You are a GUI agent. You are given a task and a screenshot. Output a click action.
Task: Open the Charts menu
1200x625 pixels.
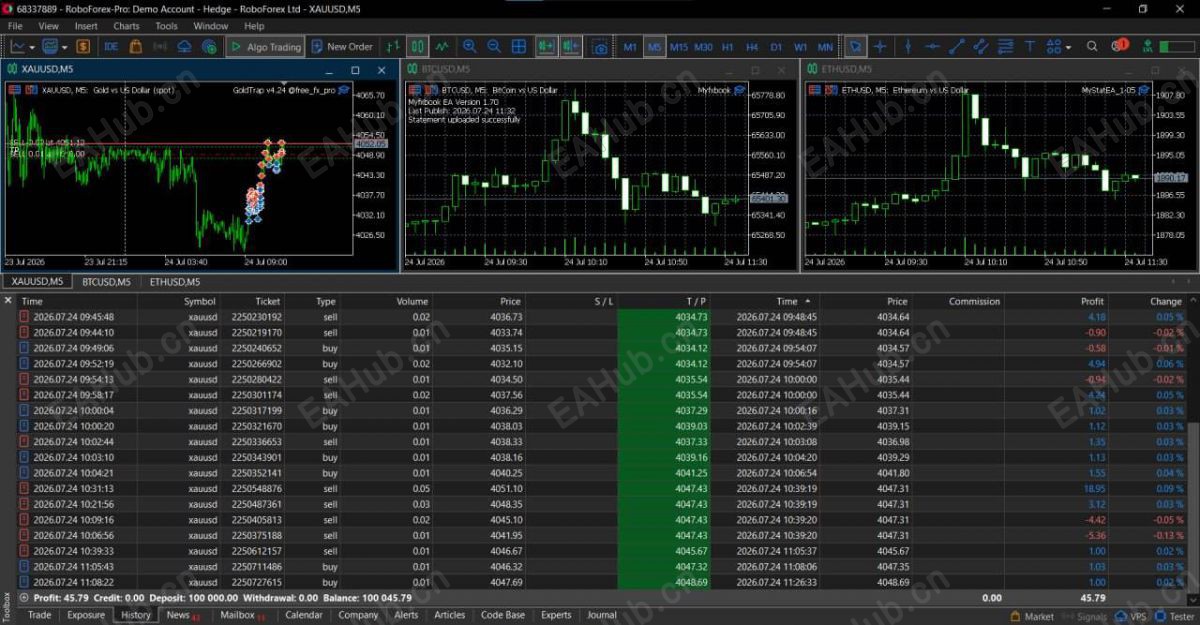click(127, 26)
